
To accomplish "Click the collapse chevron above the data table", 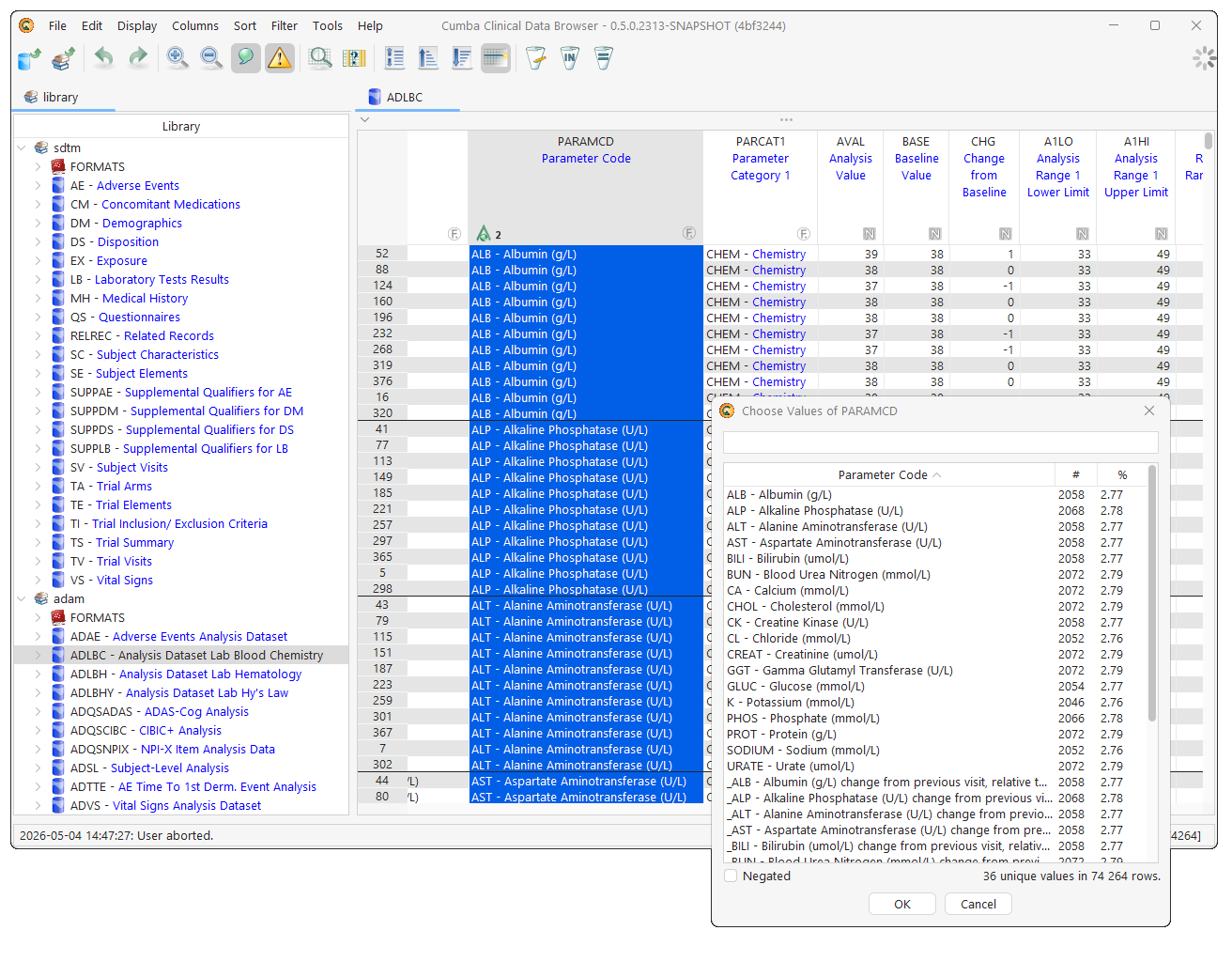I will [x=365, y=119].
